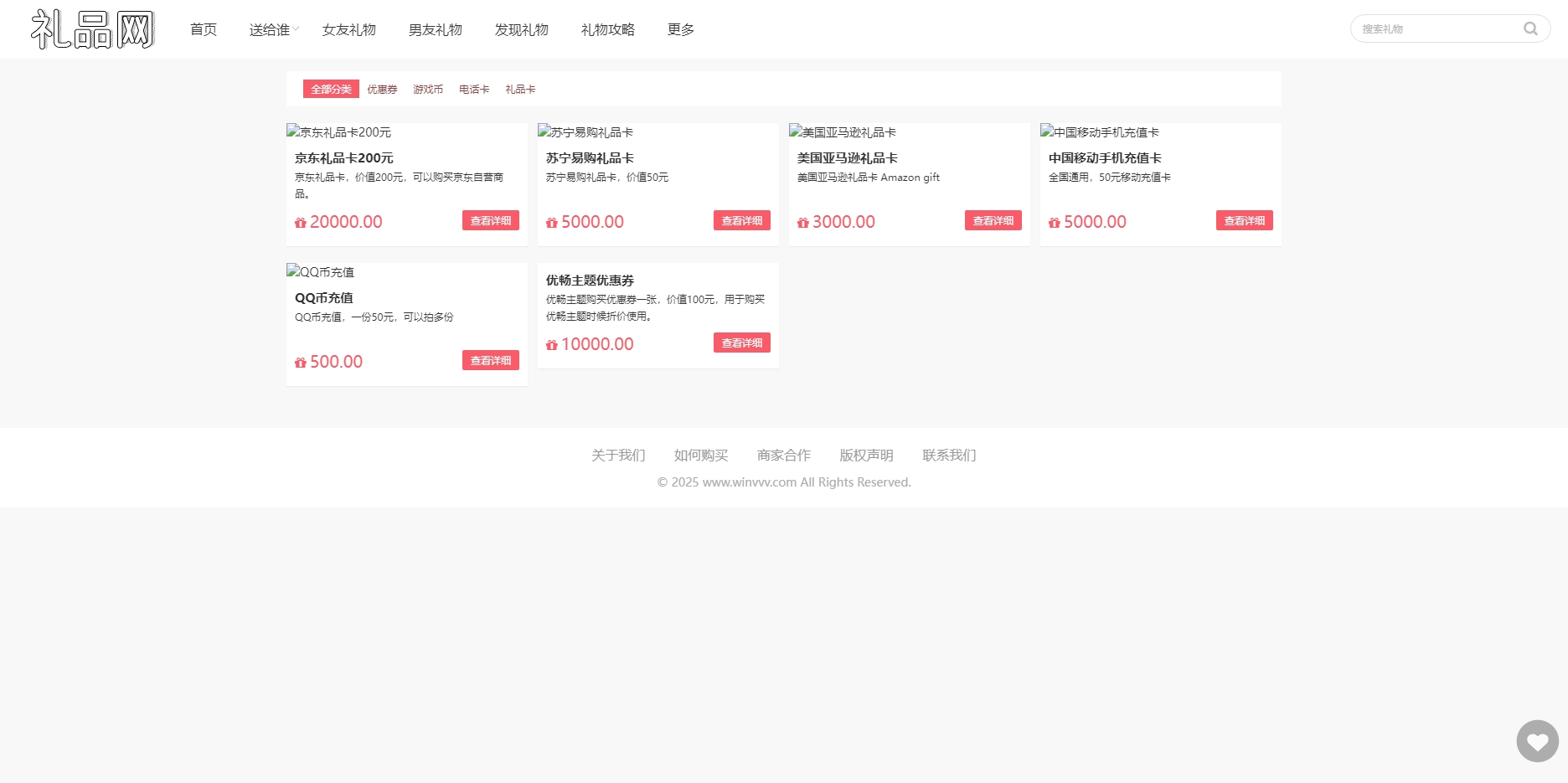Click the heart icon at bottom right
Image resolution: width=1568 pixels, height=783 pixels.
click(x=1537, y=740)
